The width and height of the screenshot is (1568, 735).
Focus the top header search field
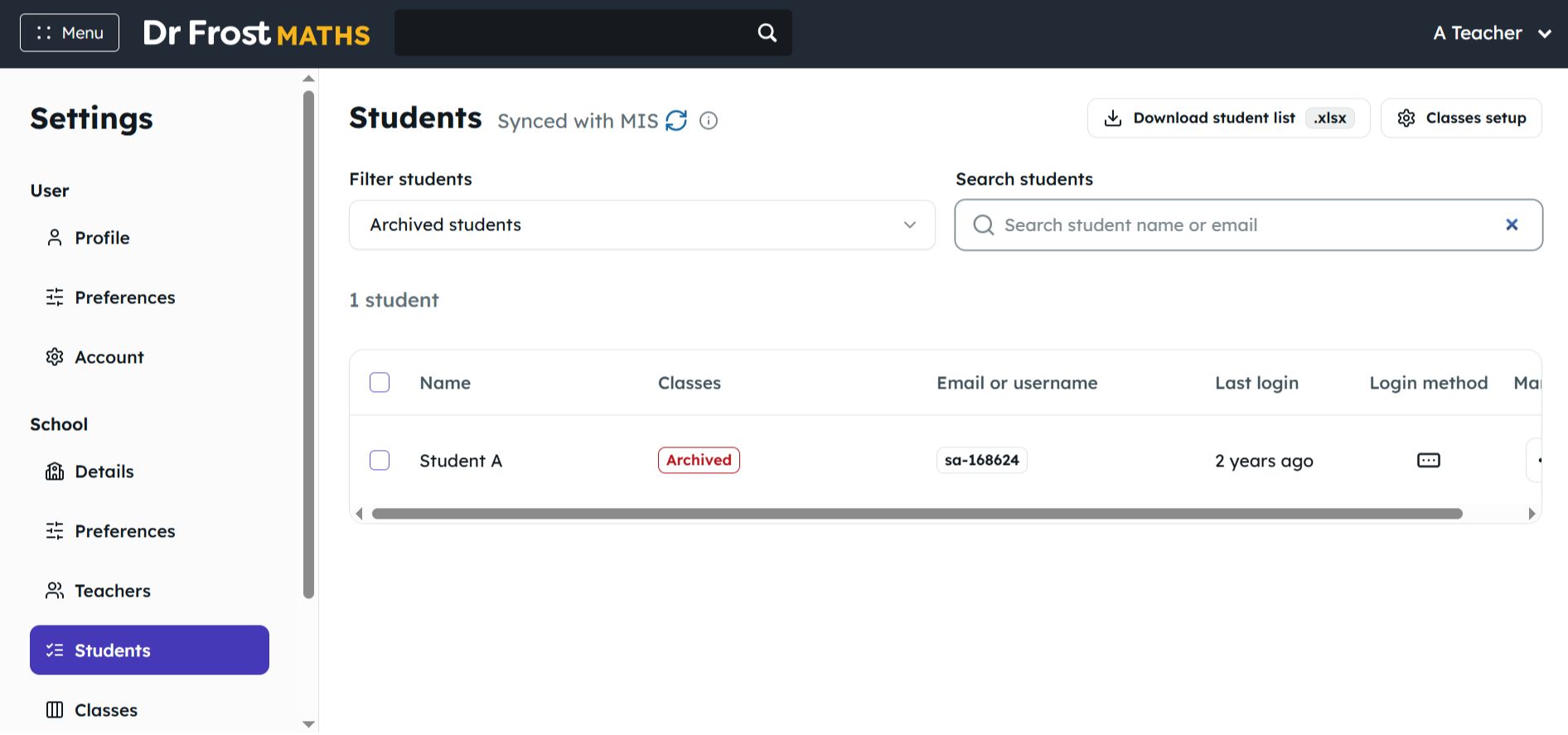pyautogui.click(x=593, y=33)
